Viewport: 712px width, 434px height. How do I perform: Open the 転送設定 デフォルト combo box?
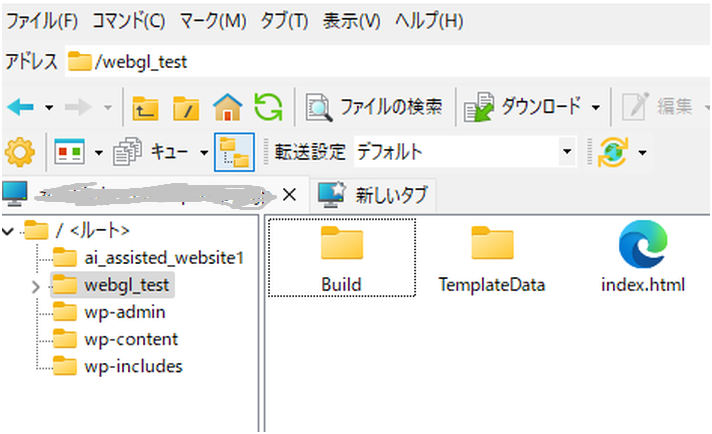click(x=465, y=152)
